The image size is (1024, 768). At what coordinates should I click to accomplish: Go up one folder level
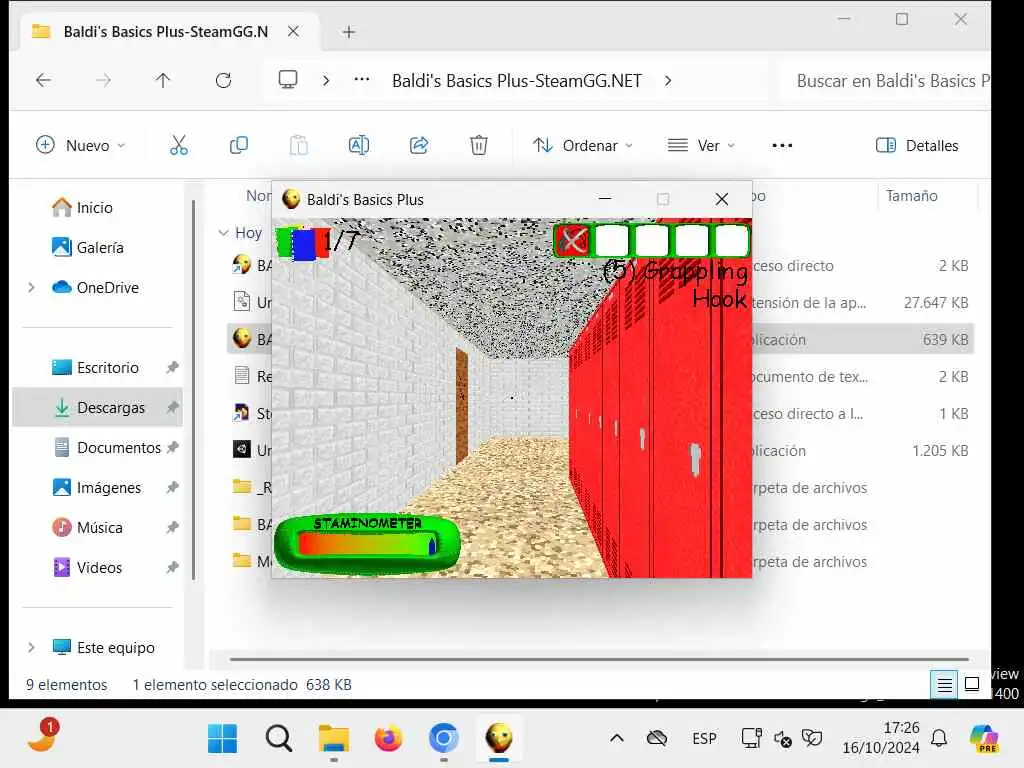pos(163,80)
